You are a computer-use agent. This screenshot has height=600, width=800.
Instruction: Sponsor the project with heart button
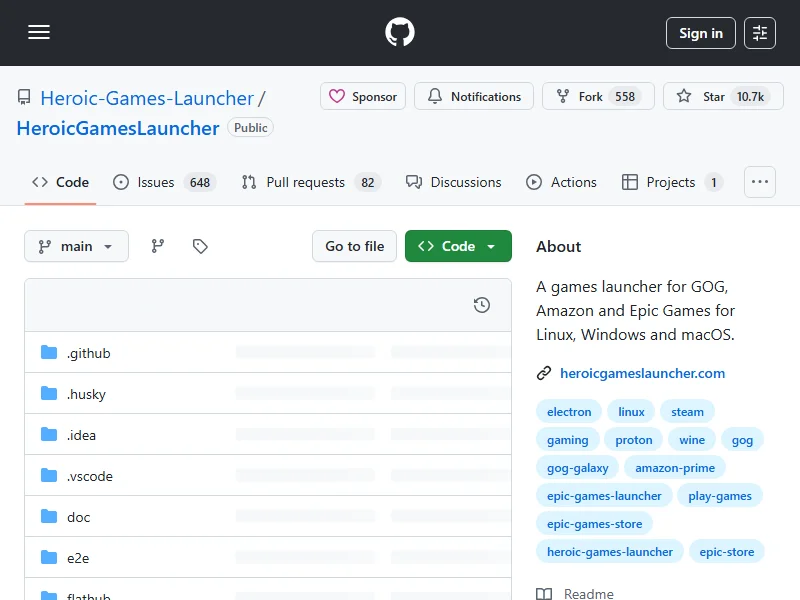[x=363, y=97]
